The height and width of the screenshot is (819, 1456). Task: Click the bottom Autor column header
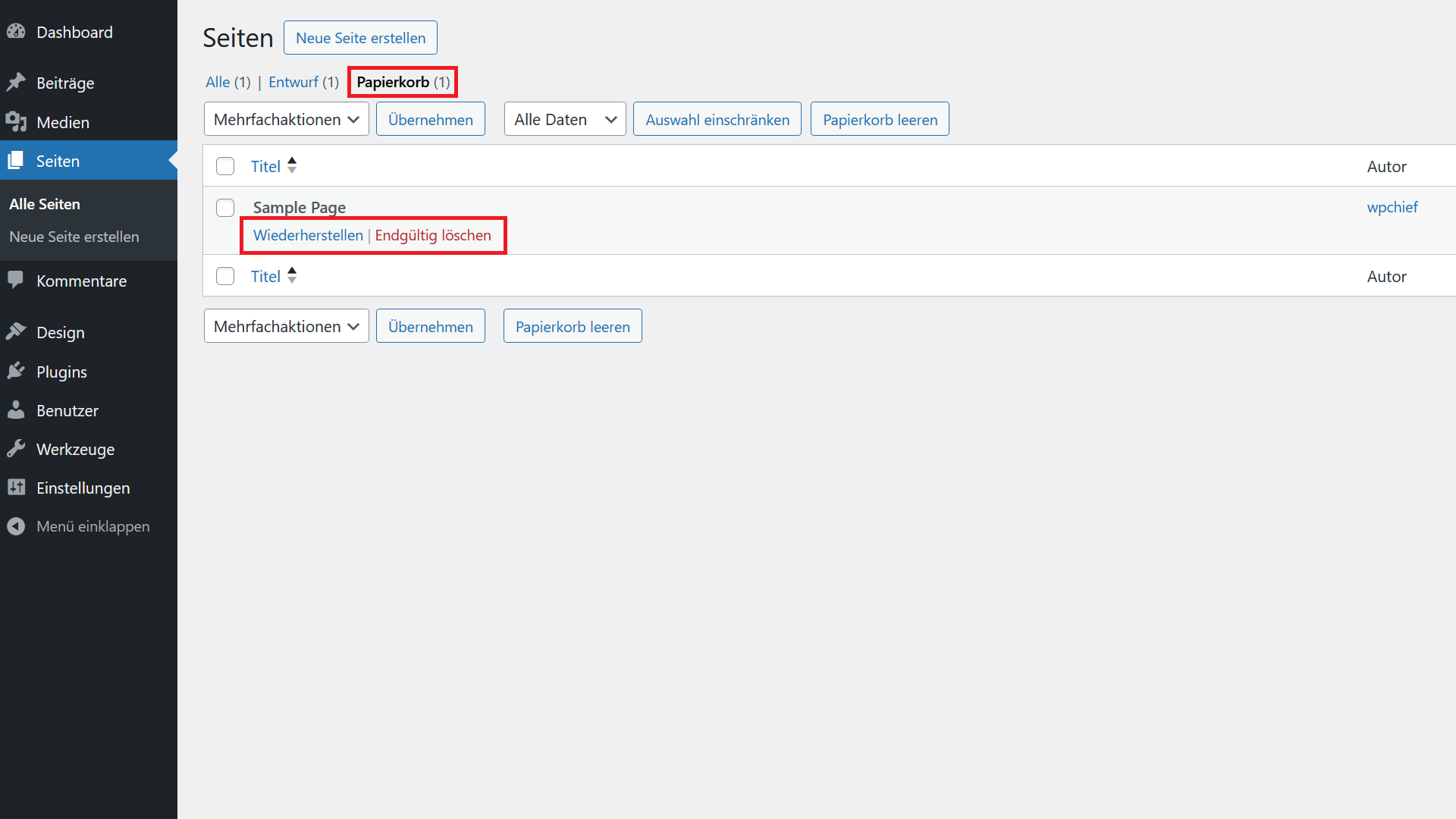pos(1386,276)
